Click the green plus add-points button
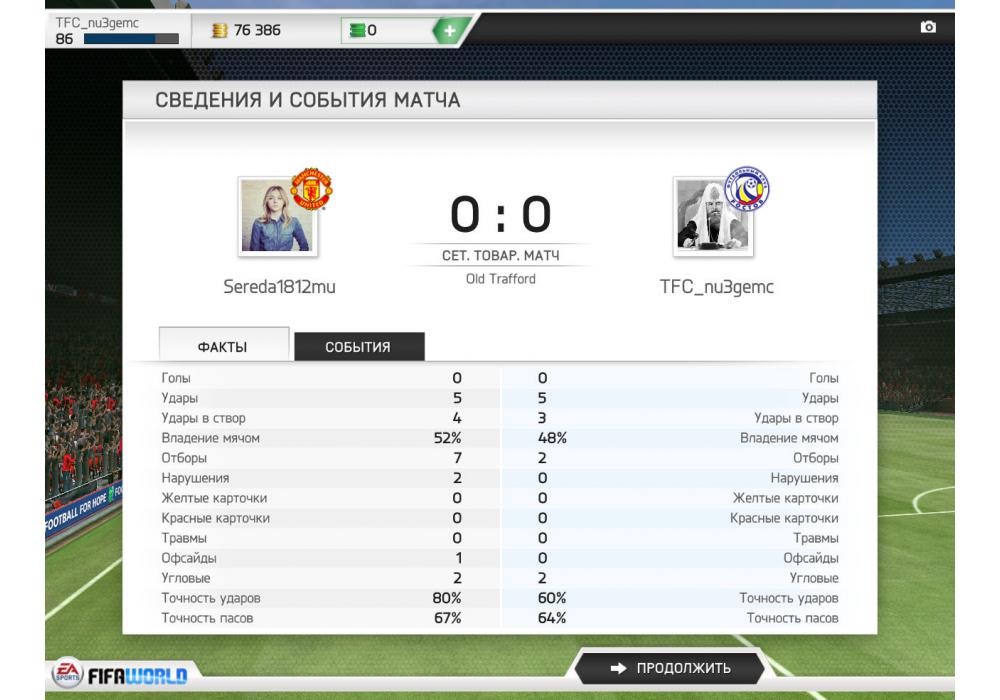 (450, 30)
